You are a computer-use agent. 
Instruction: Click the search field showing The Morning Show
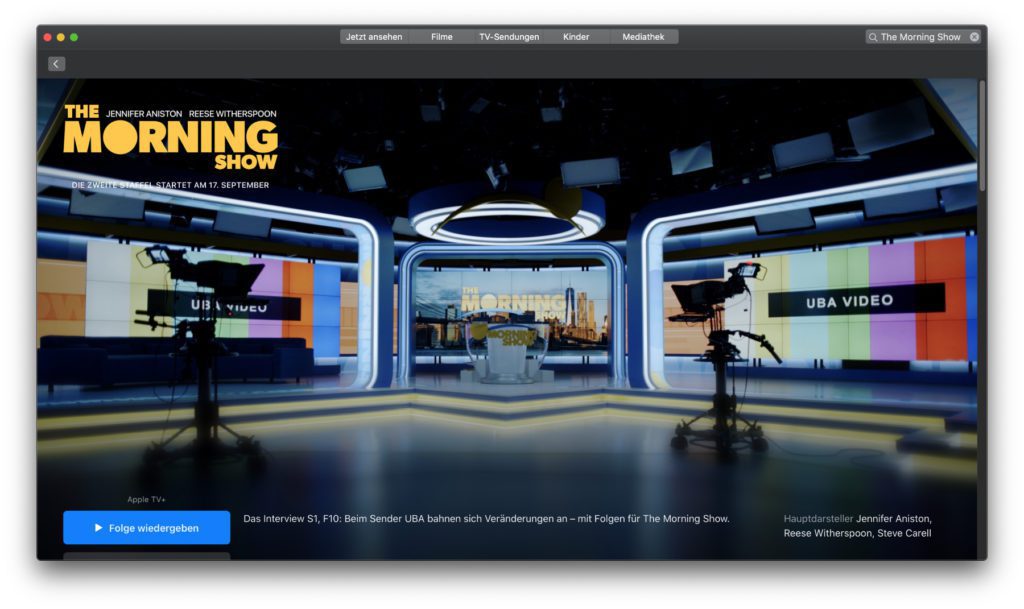920,35
